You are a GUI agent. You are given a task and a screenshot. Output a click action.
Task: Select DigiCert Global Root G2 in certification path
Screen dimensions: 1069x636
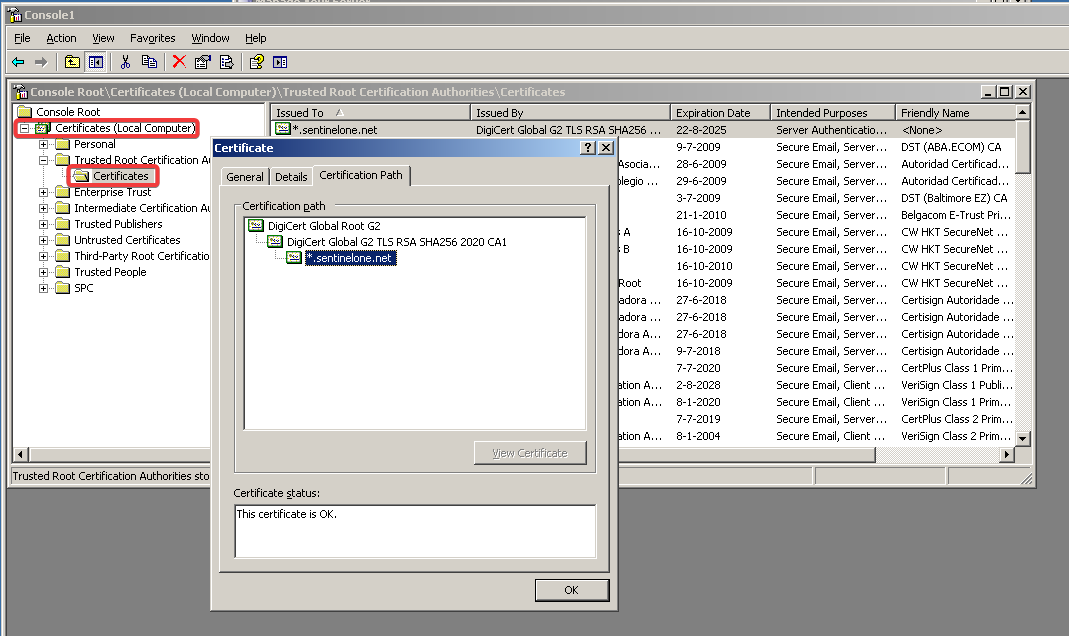[x=323, y=226]
